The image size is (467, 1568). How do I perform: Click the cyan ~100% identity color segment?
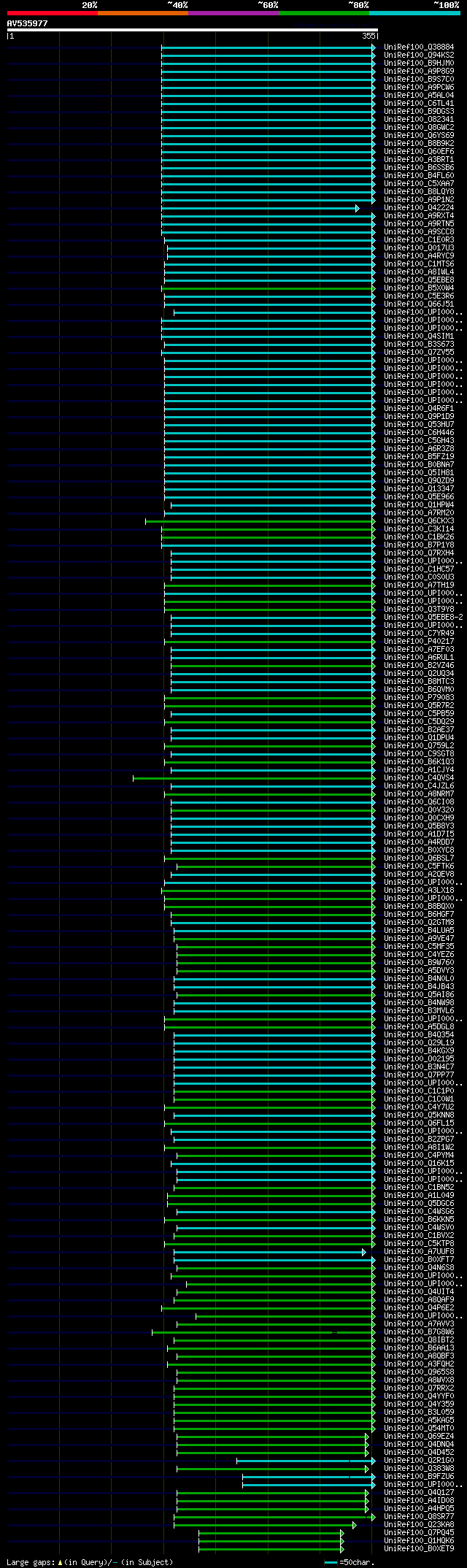414,13
